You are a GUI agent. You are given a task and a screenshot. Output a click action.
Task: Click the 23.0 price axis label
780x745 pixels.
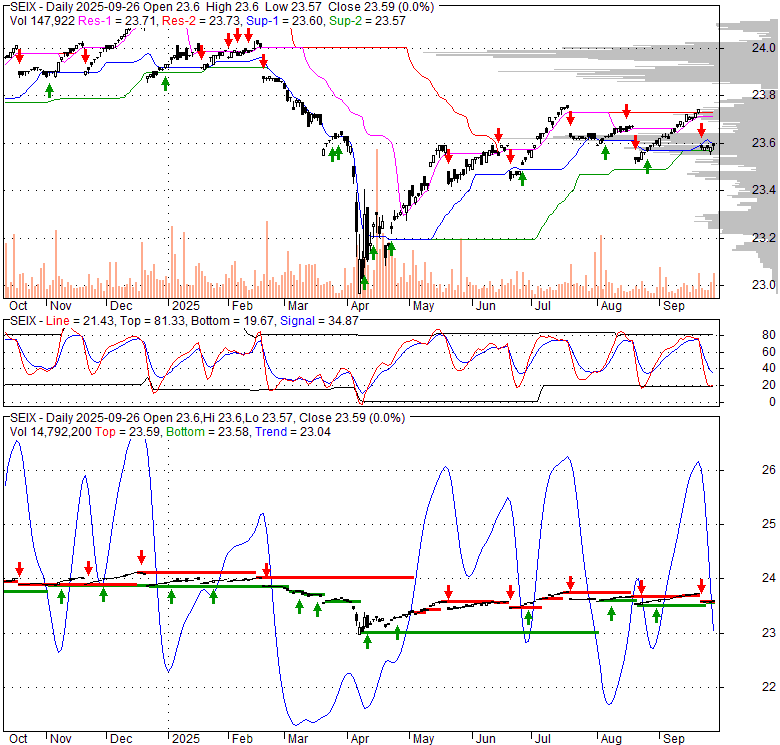click(x=763, y=285)
